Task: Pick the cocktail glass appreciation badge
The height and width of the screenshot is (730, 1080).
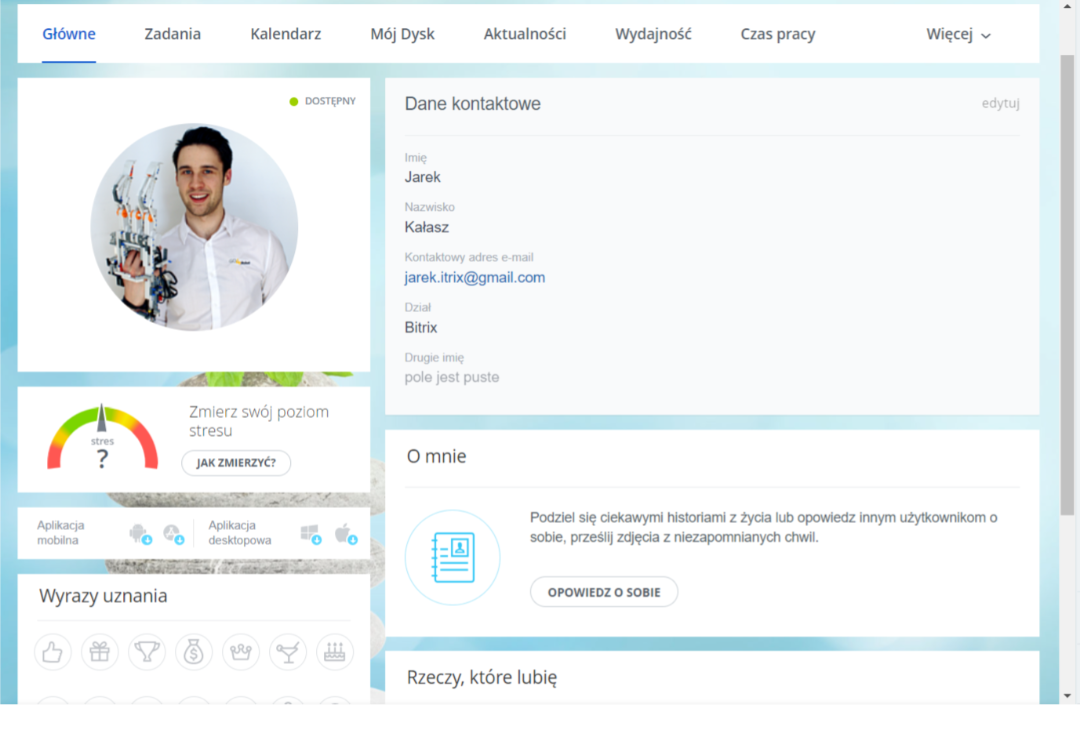Action: (x=288, y=652)
